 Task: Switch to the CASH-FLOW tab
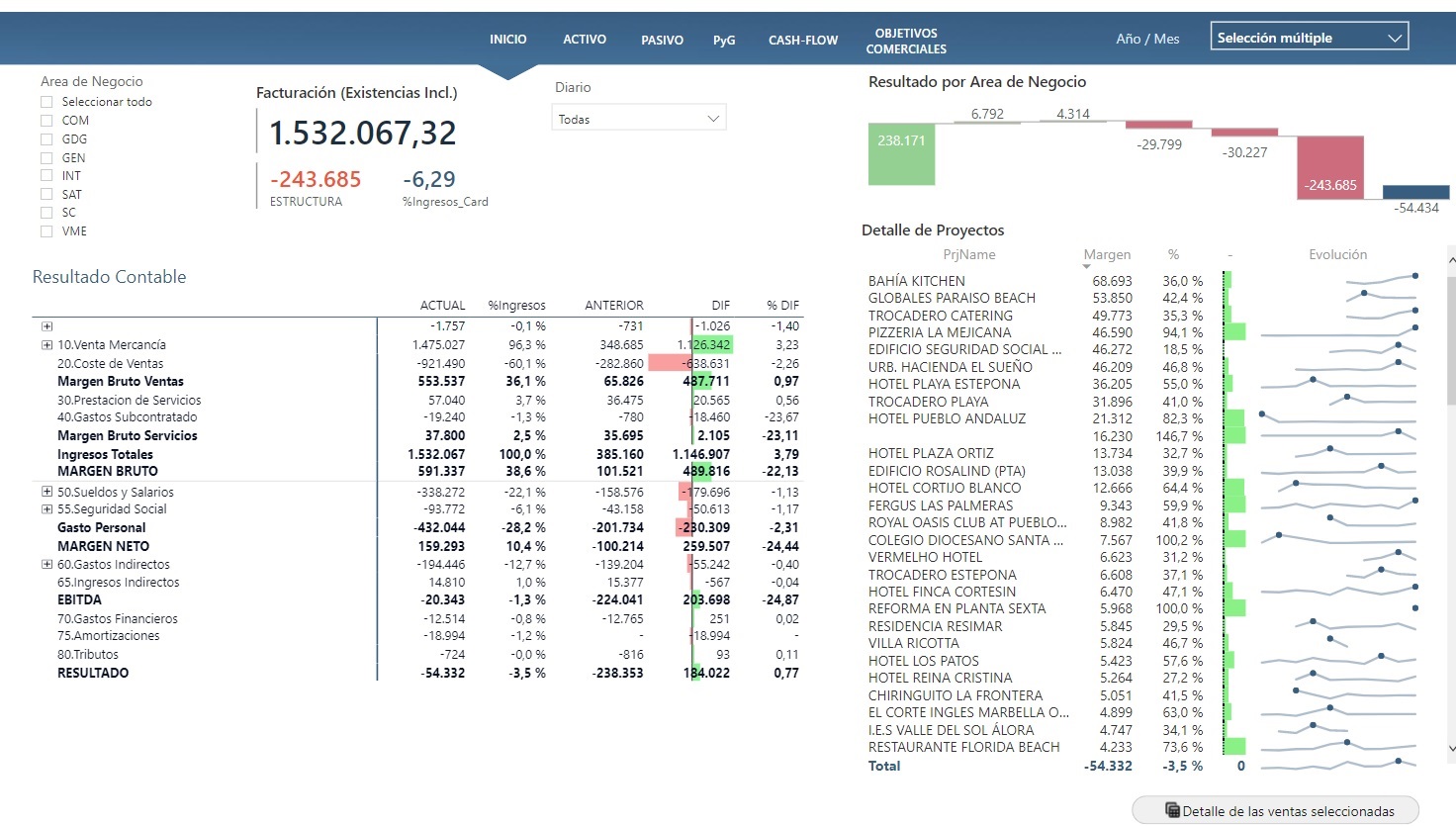[x=802, y=41]
